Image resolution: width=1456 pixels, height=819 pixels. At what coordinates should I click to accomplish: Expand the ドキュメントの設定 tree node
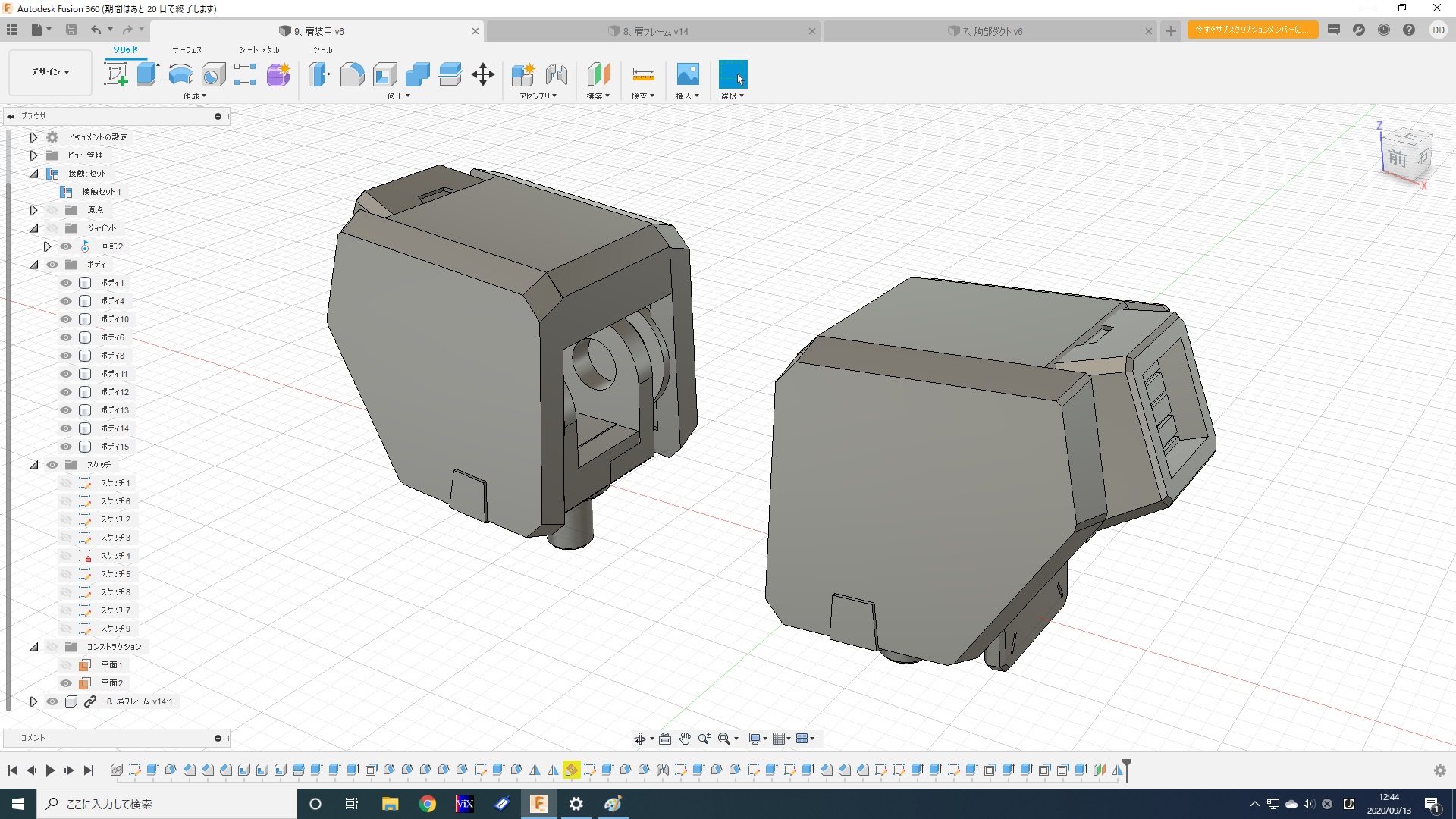pos(33,137)
